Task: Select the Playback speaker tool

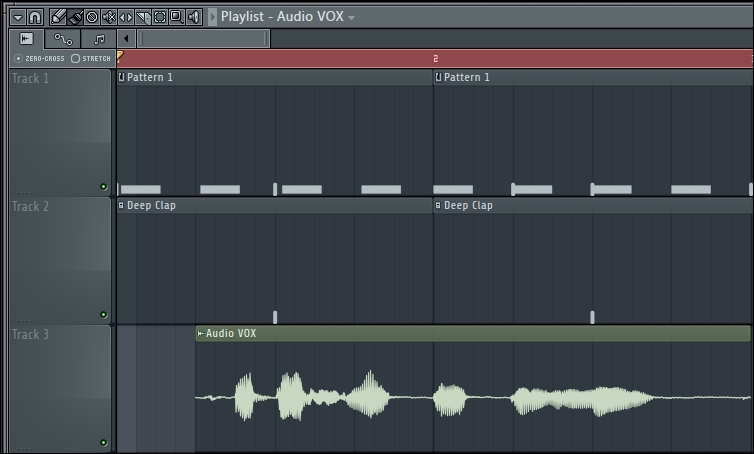Action: [194, 17]
